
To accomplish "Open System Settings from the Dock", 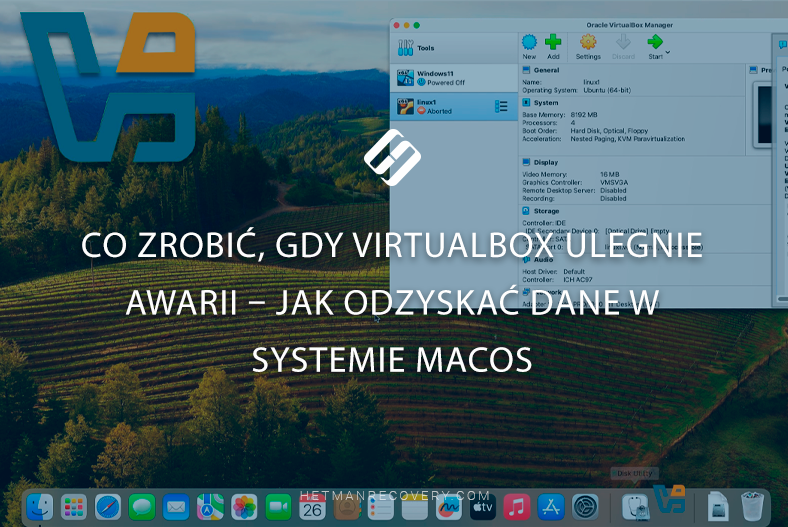I will [x=585, y=506].
